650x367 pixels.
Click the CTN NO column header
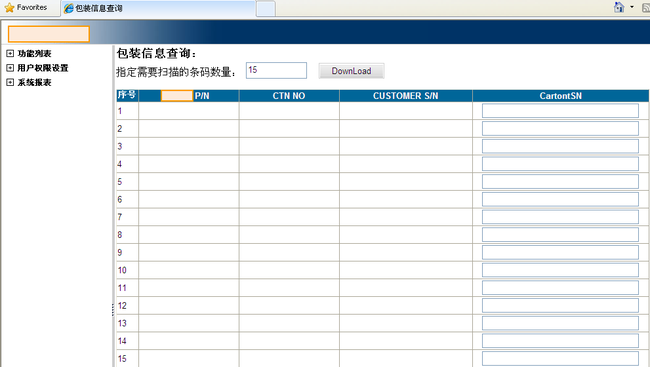[x=289, y=96]
